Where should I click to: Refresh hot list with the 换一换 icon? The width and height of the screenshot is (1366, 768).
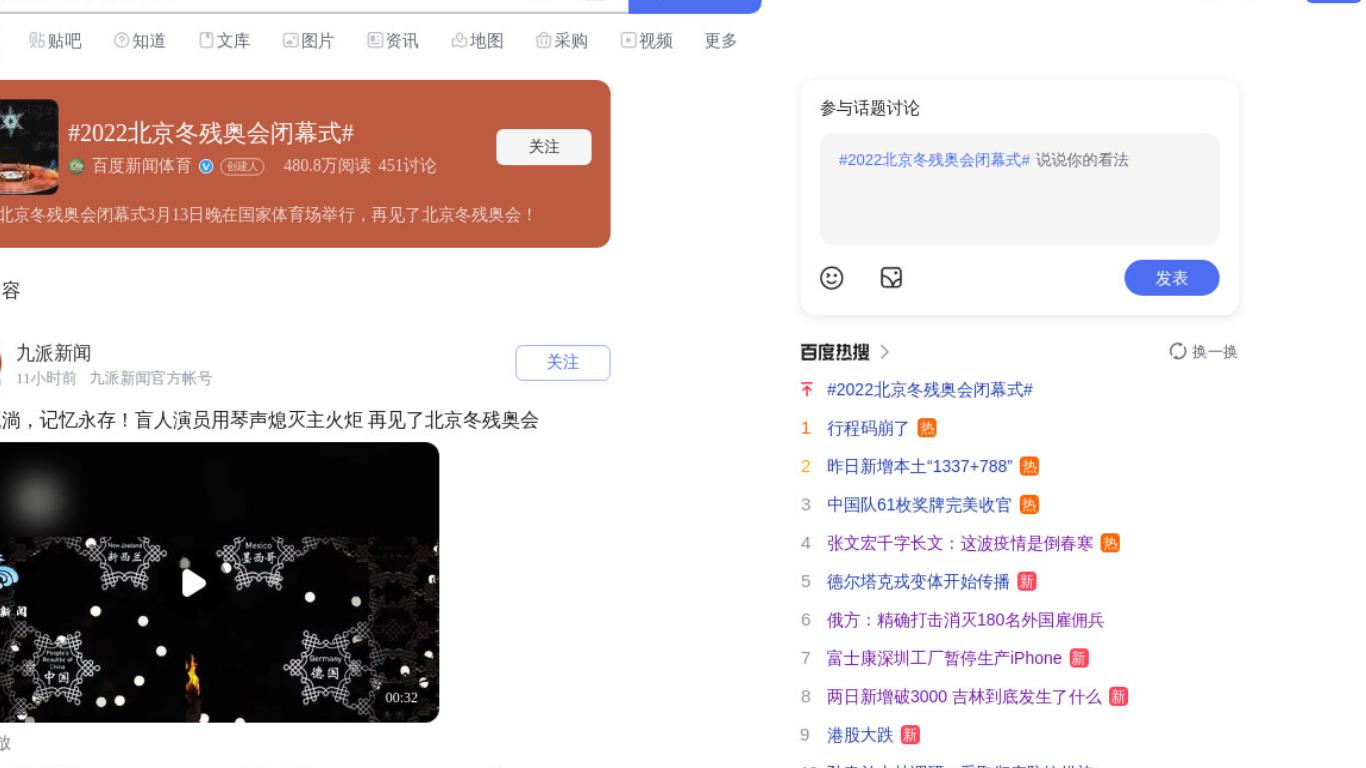(1178, 351)
